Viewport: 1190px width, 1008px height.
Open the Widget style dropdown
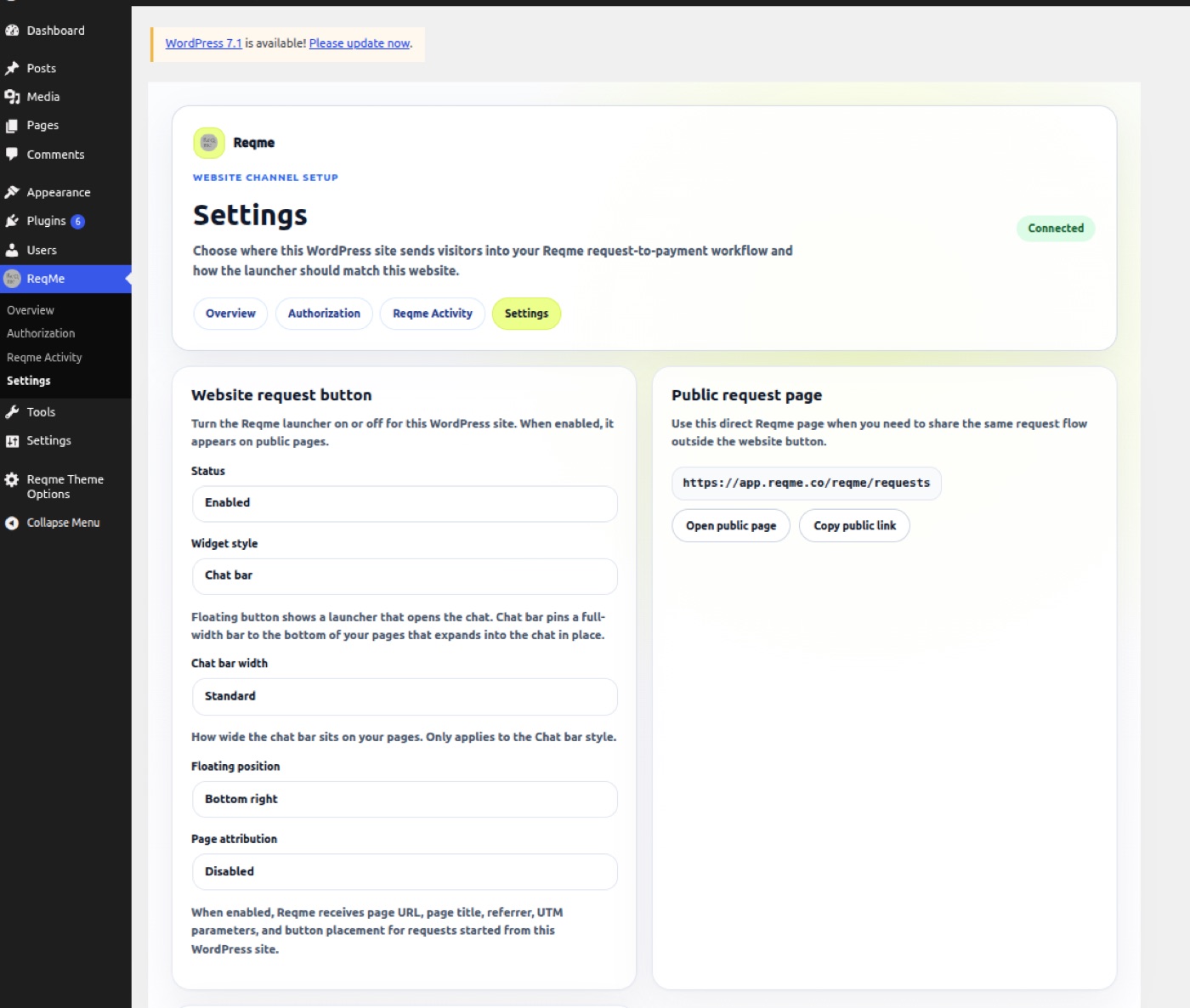tap(405, 576)
